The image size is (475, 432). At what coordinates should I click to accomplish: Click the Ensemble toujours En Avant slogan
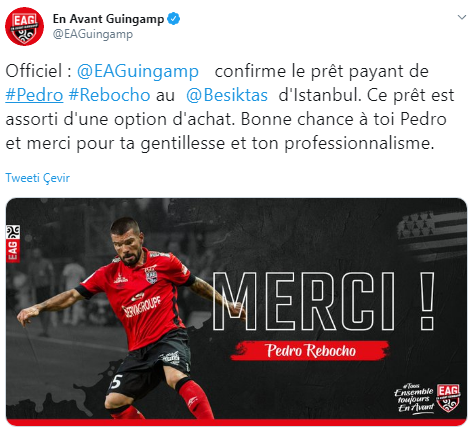(x=414, y=398)
